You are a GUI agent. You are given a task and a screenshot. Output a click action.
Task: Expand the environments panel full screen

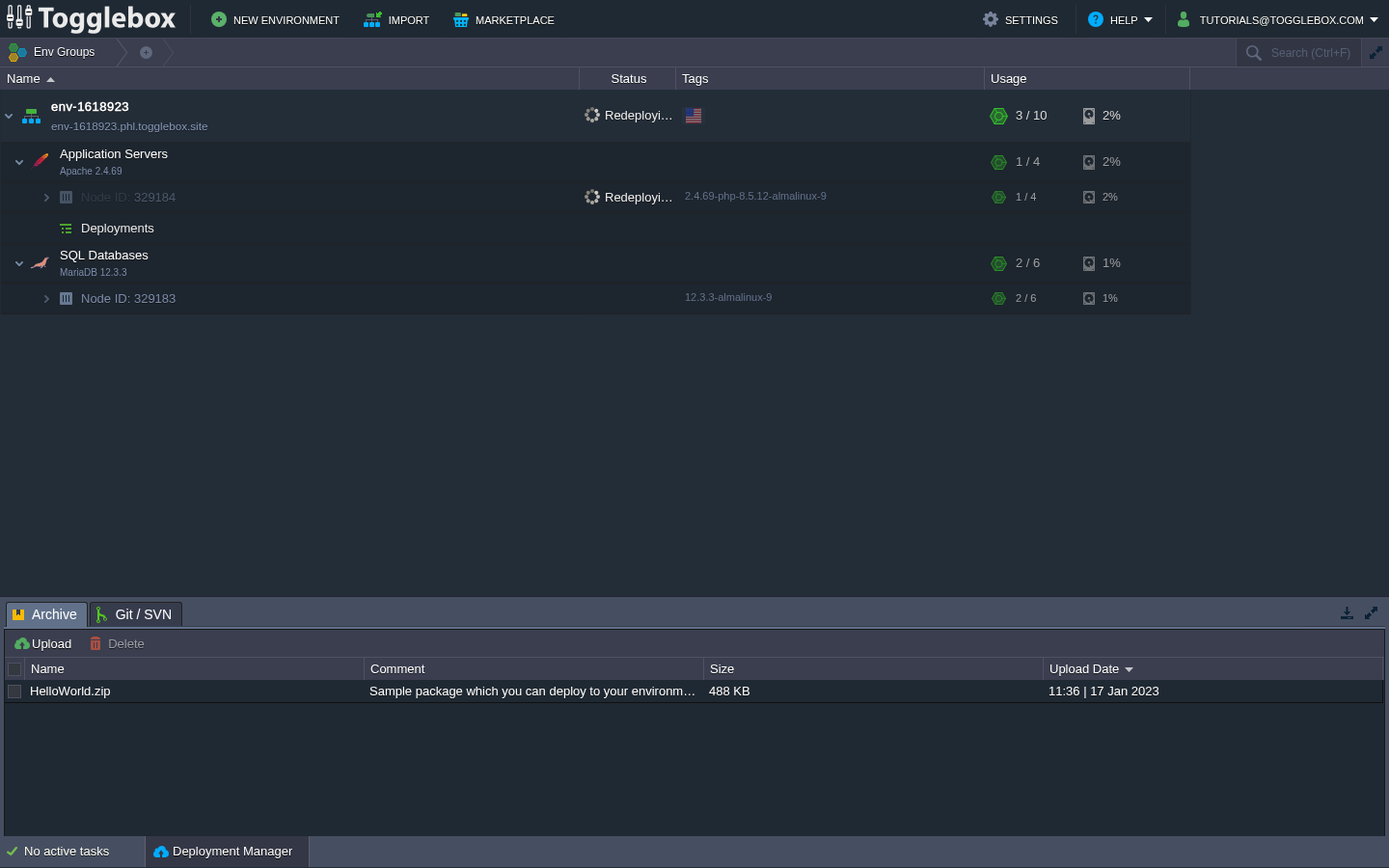click(x=1375, y=53)
